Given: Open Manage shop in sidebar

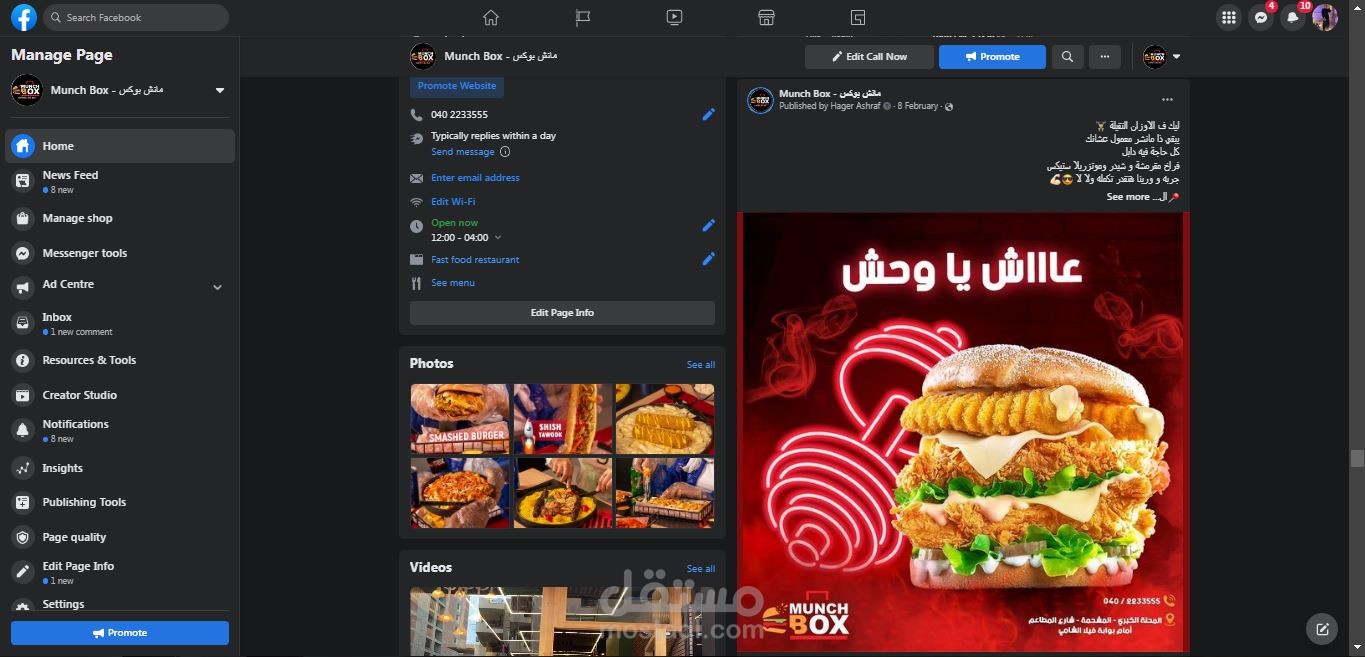Looking at the screenshot, I should [x=120, y=218].
